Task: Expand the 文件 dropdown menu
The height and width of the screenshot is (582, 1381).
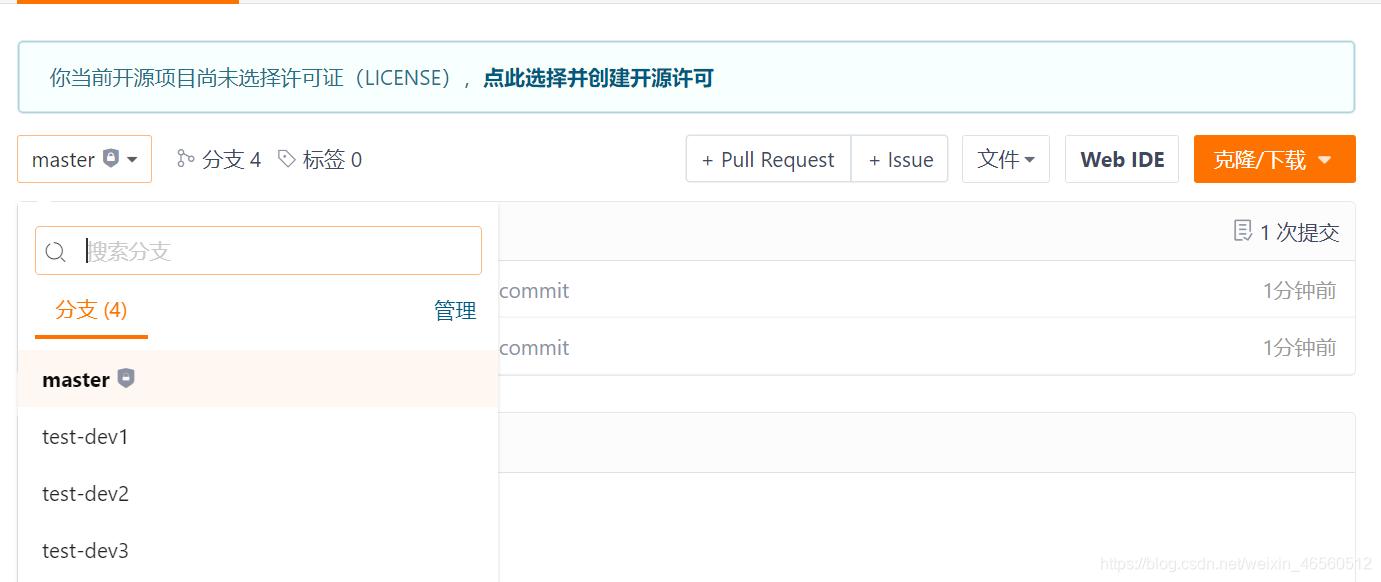Action: click(1006, 159)
